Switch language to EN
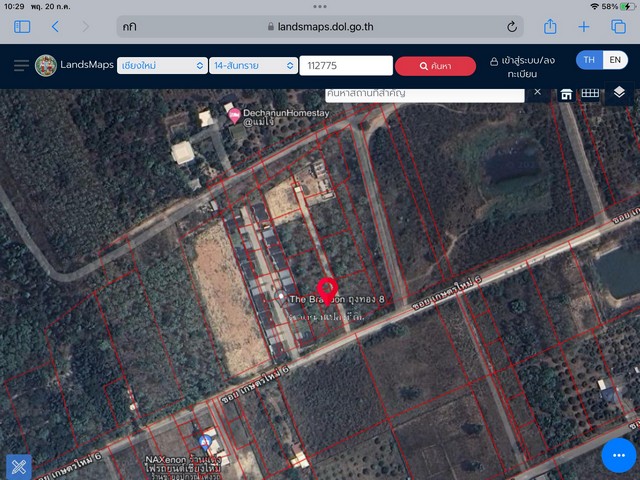Image resolution: width=640 pixels, height=480 pixels. tap(615, 60)
